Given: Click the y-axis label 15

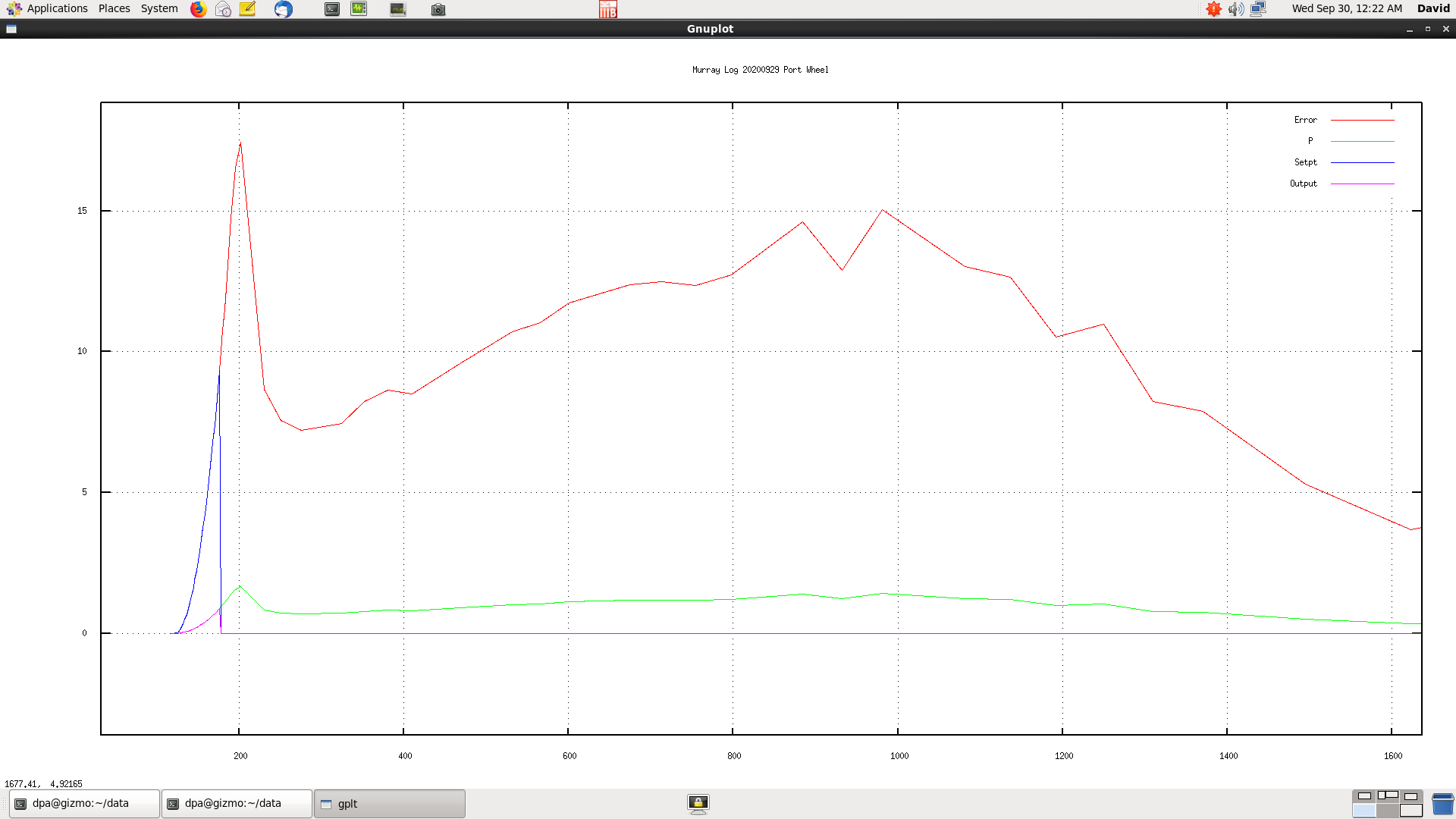Looking at the screenshot, I should 82,211.
